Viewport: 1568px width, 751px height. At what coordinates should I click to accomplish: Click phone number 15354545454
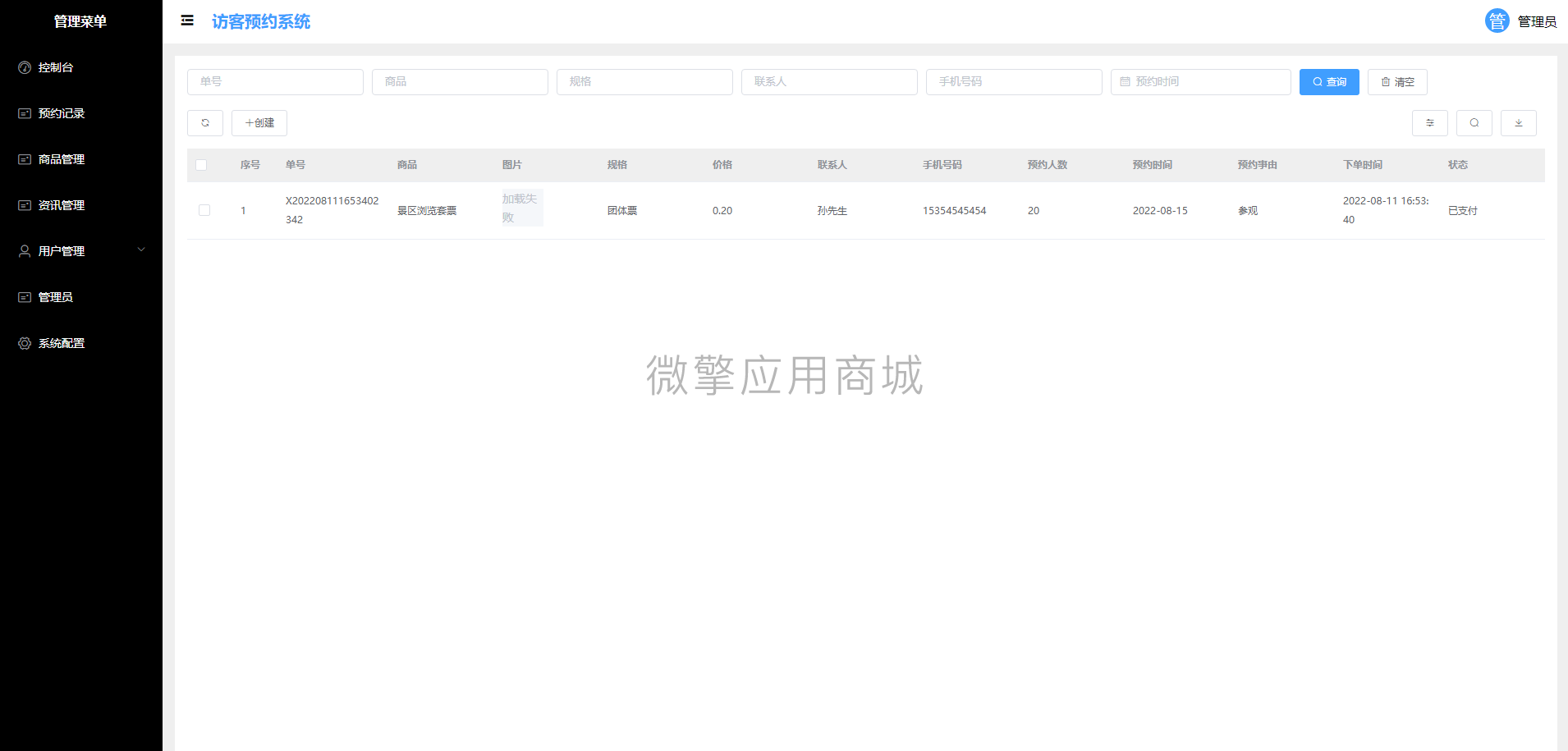[x=954, y=211]
